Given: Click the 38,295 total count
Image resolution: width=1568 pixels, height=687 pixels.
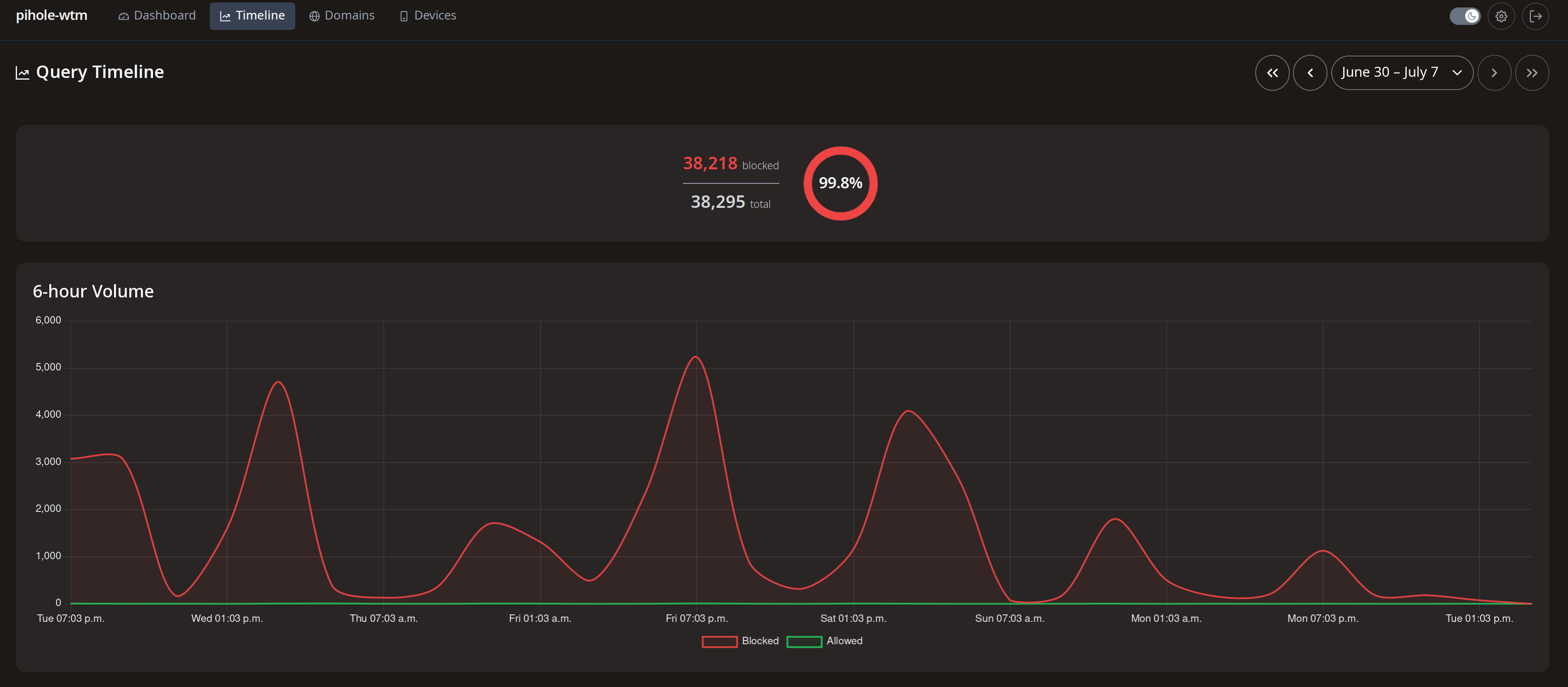Looking at the screenshot, I should (718, 202).
